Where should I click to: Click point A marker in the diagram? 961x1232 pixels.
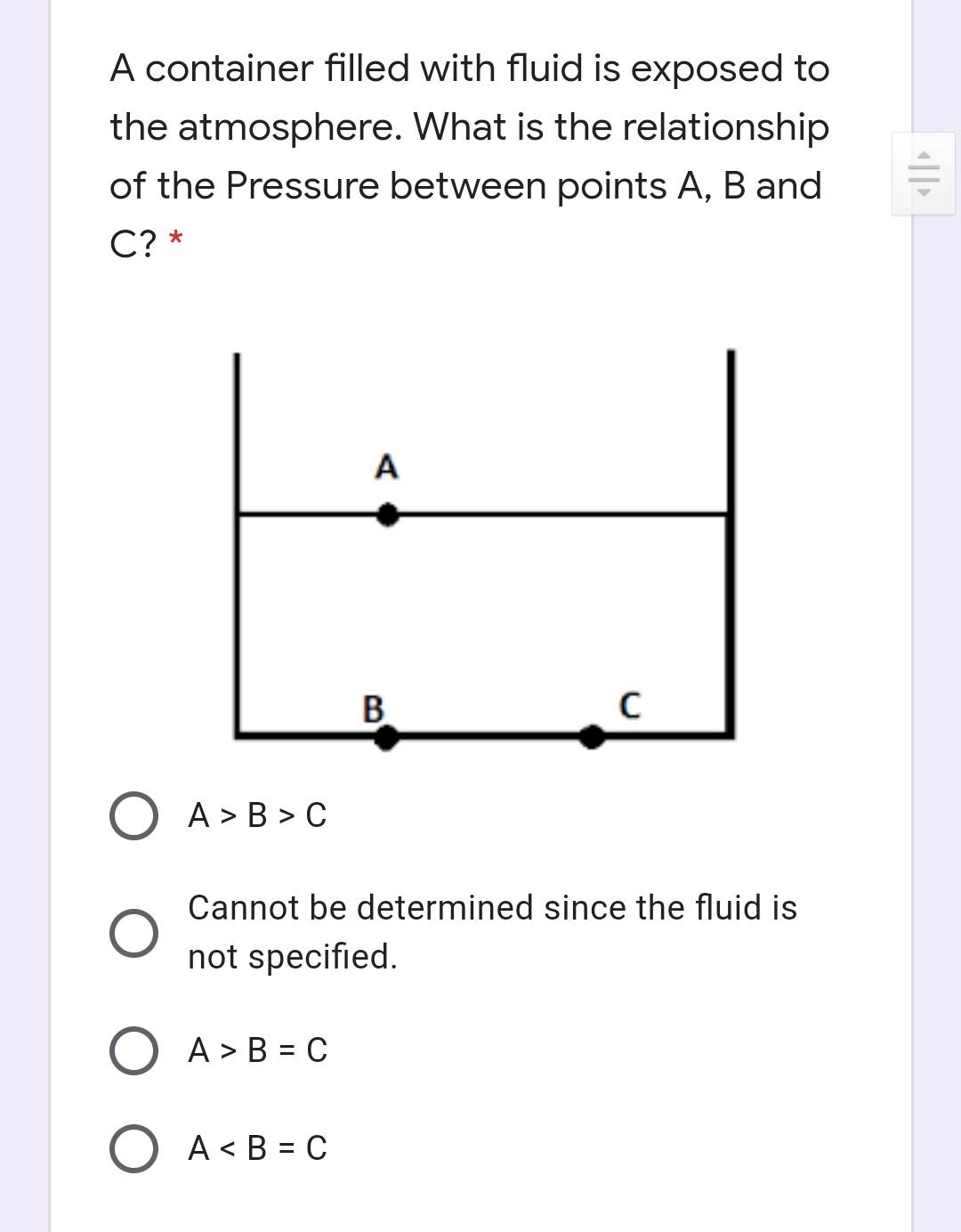tap(387, 514)
